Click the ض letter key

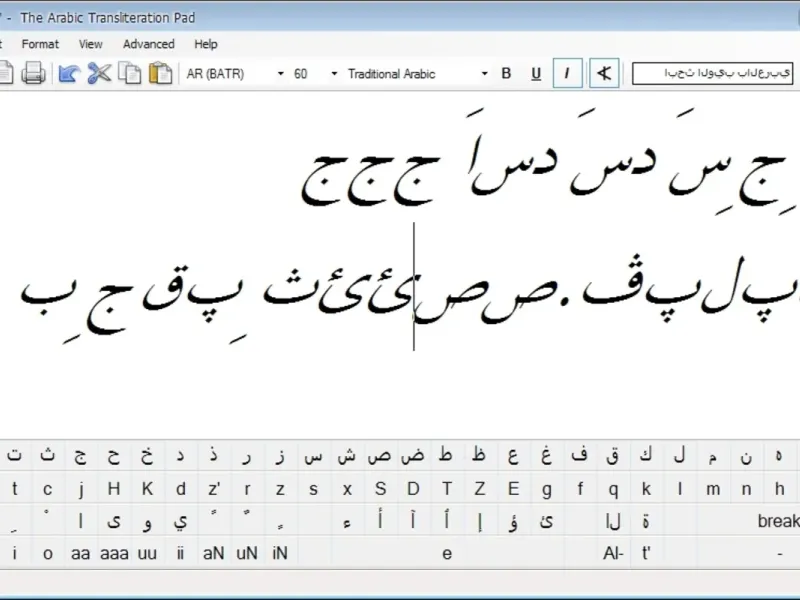(x=412, y=455)
